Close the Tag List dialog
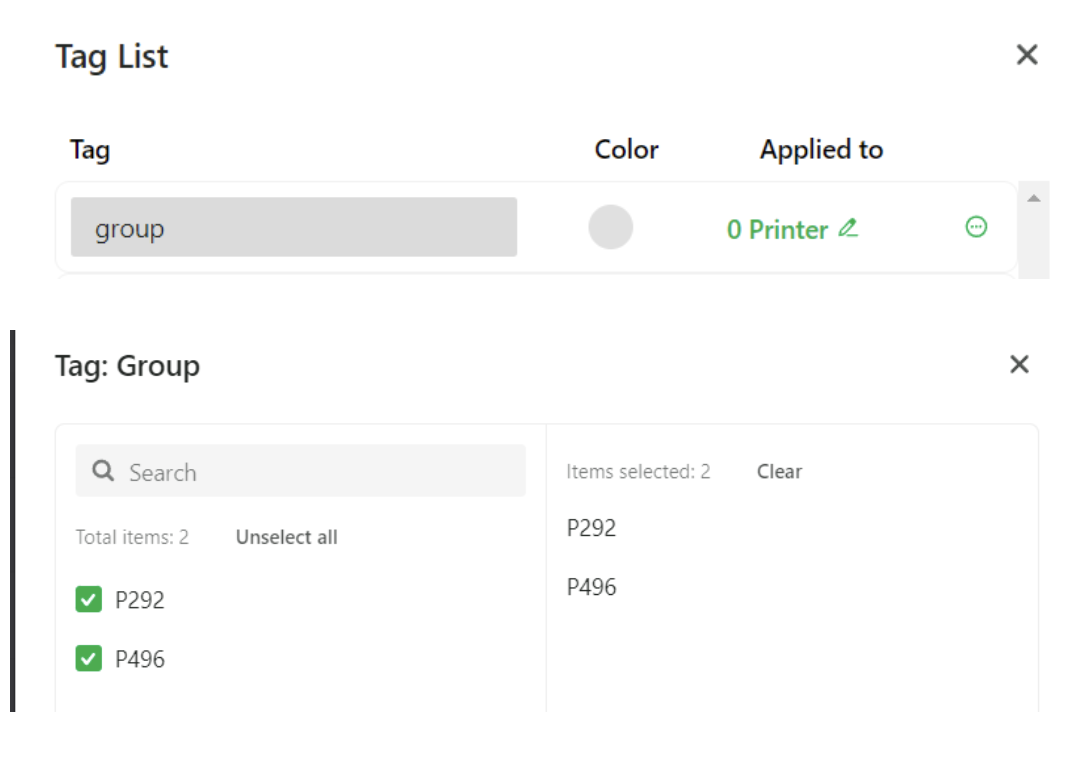Viewport: 1072px width, 768px height. coord(1027,55)
